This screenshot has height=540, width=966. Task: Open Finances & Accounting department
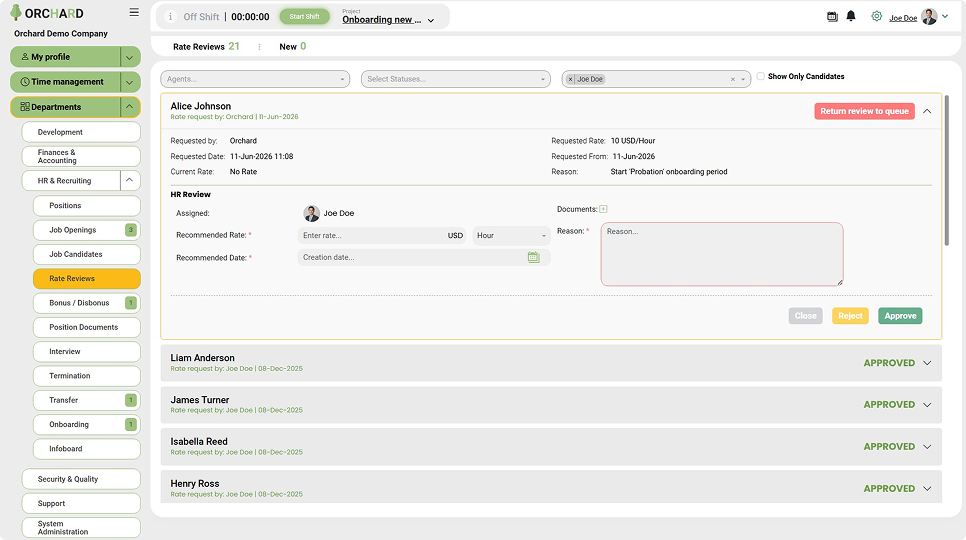coord(81,156)
